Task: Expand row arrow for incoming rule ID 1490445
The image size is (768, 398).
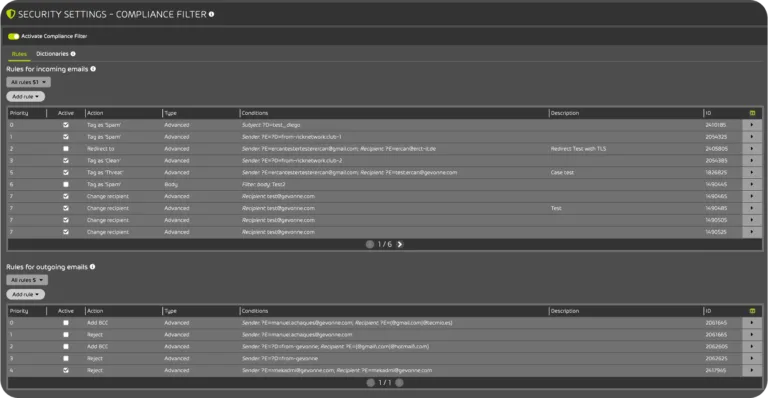Action: (x=752, y=185)
